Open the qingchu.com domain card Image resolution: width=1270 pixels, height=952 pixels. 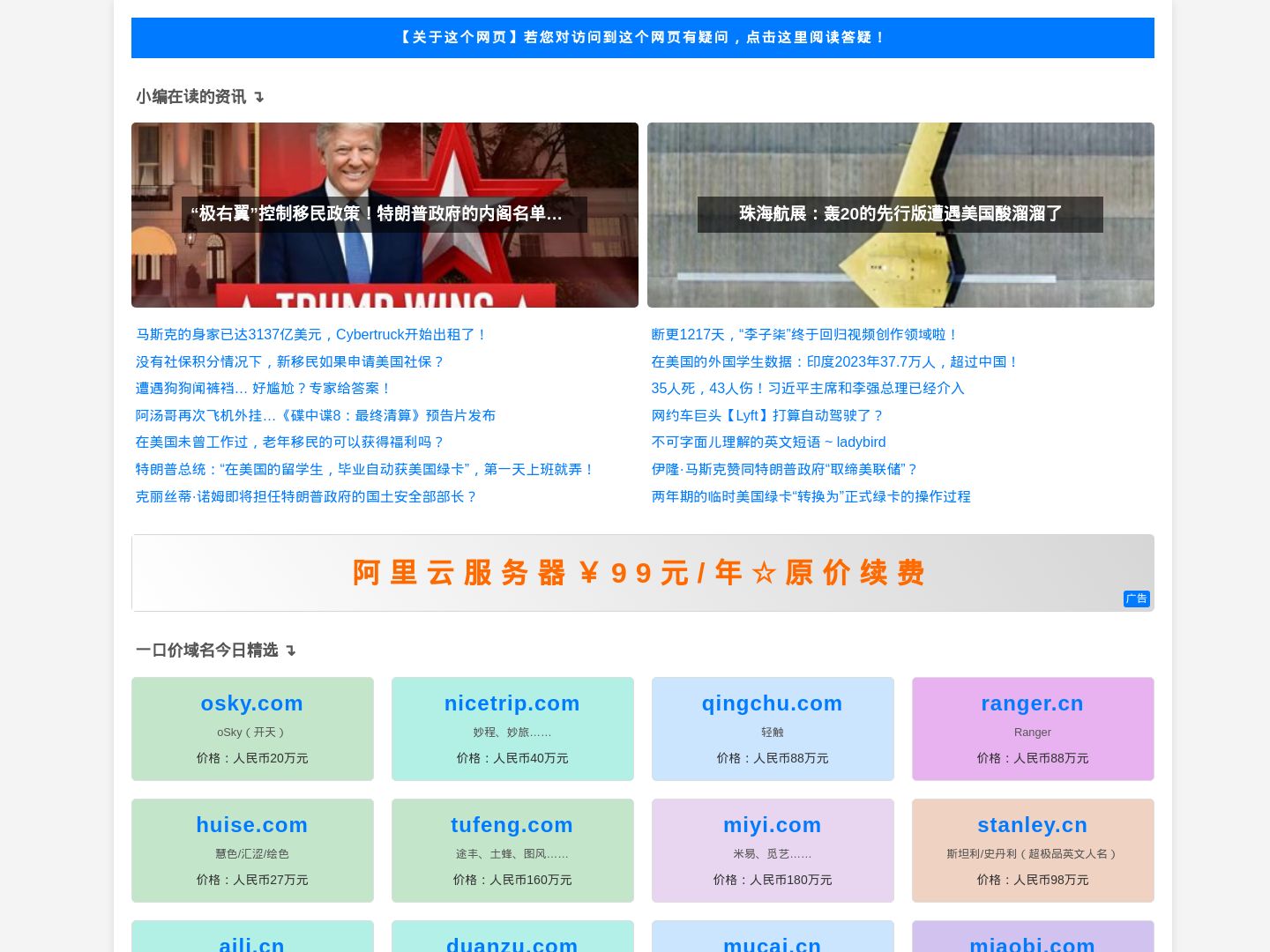pyautogui.click(x=773, y=729)
